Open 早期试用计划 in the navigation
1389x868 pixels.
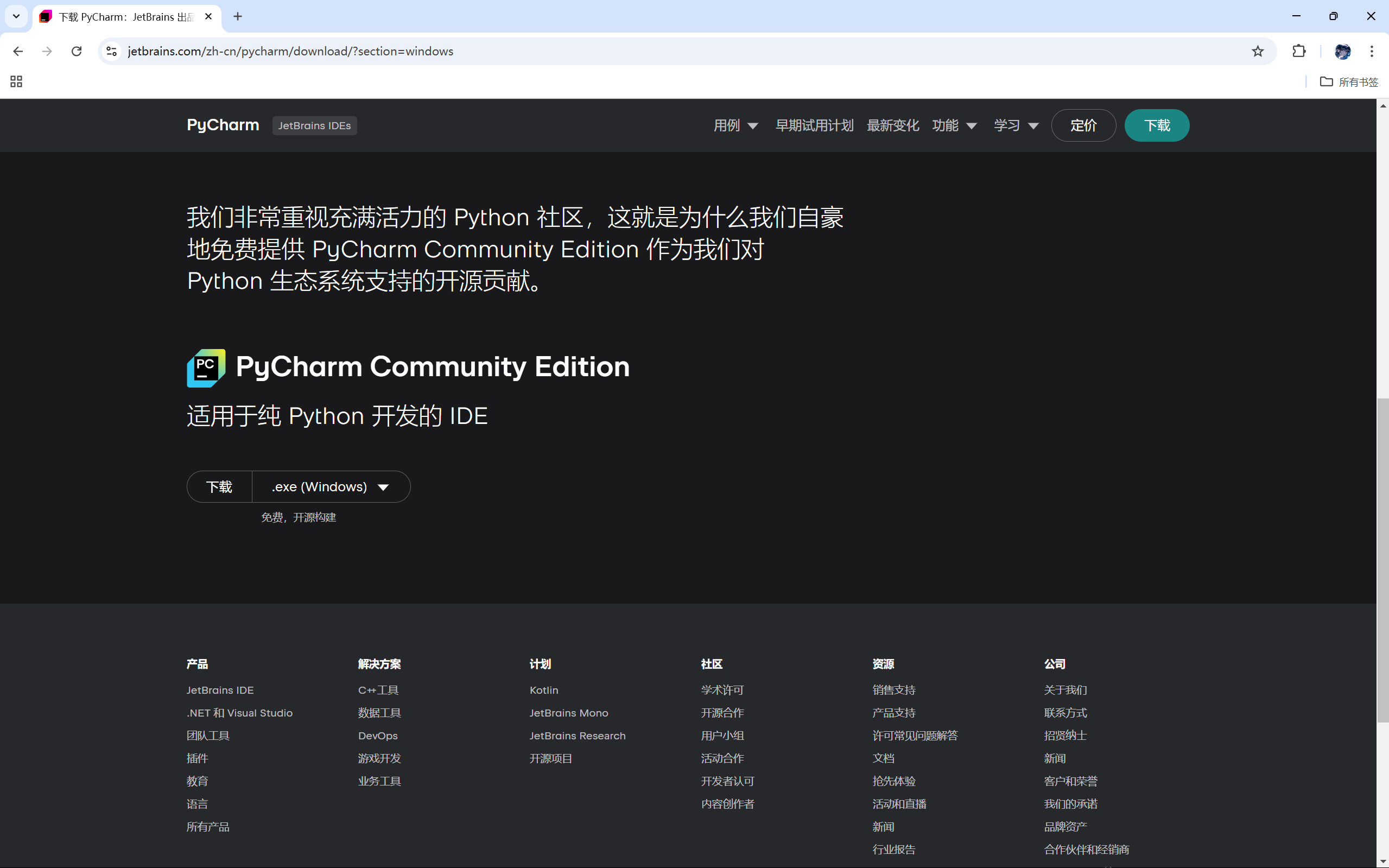pyautogui.click(x=815, y=125)
